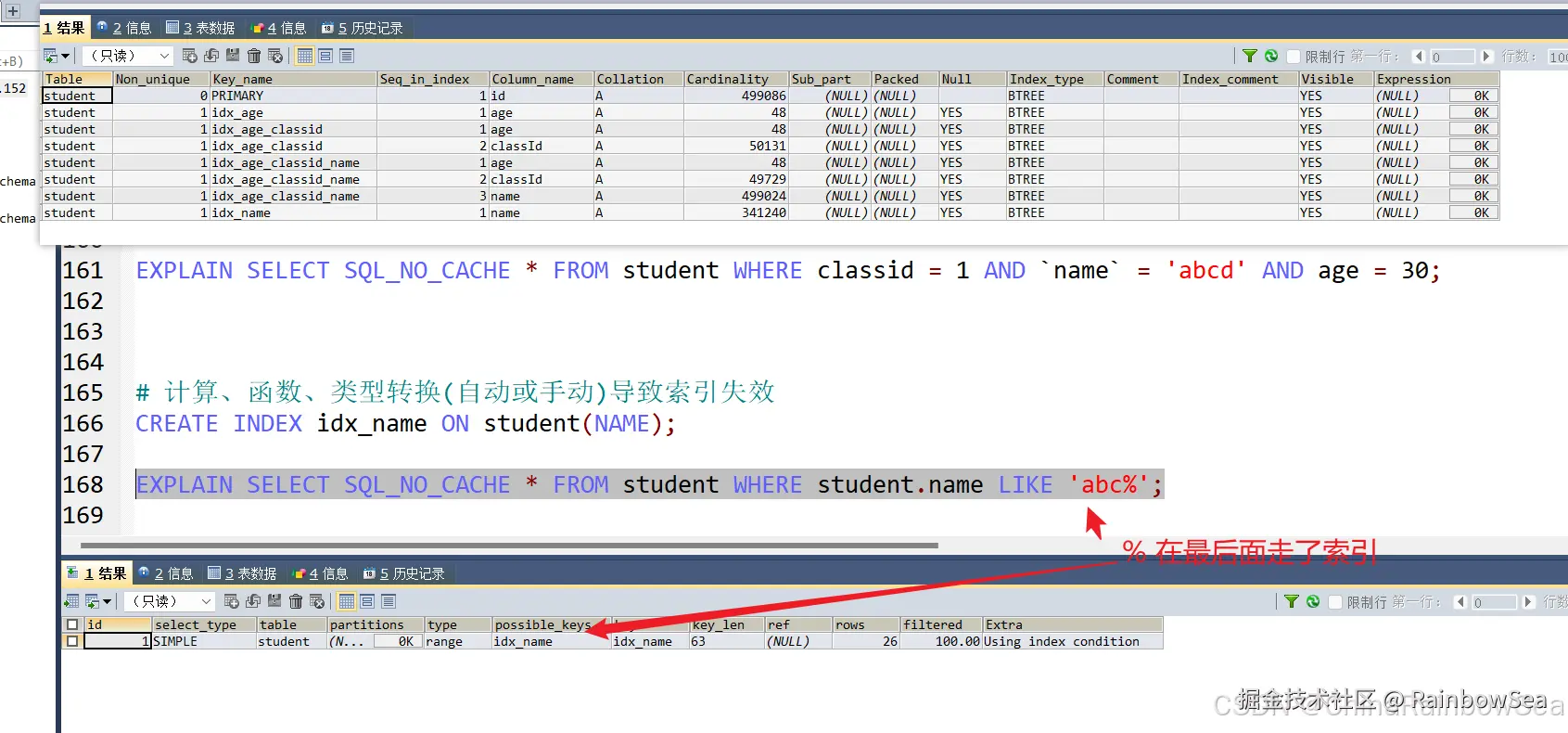This screenshot has width=1568, height=733.
Task: Click the Extra column header
Action: pyautogui.click(x=1073, y=624)
